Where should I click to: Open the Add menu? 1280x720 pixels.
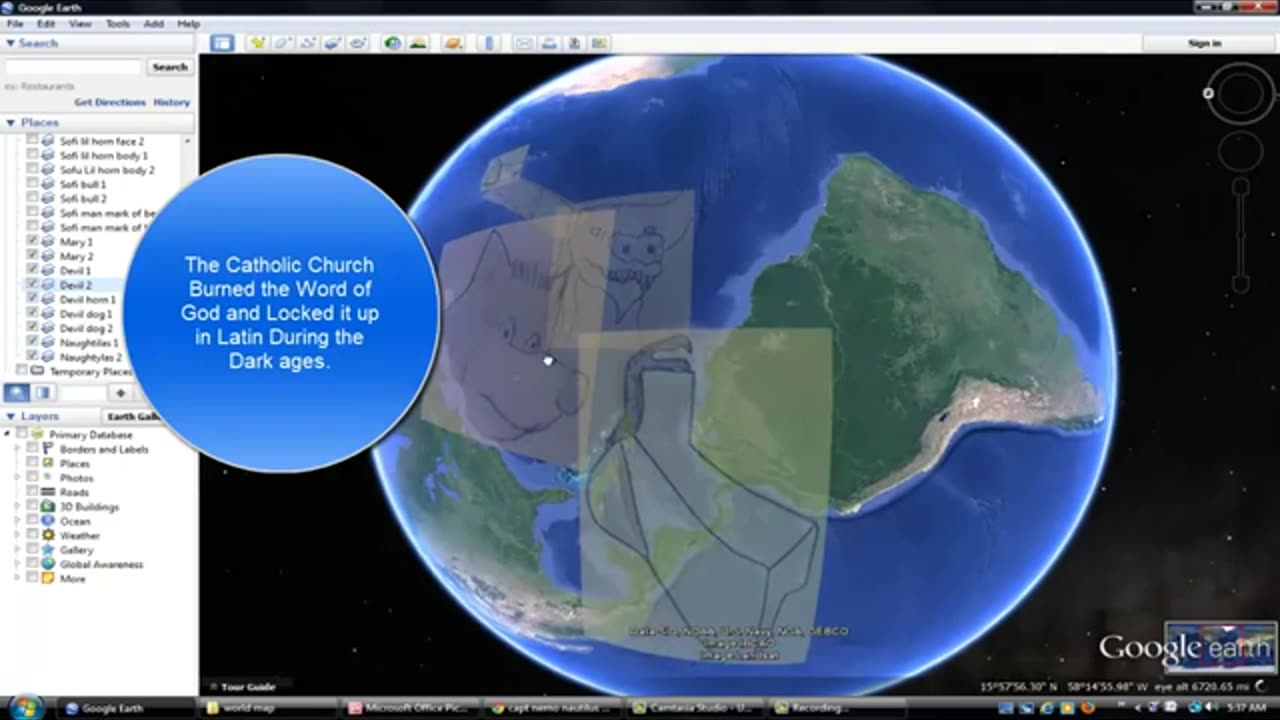point(153,23)
